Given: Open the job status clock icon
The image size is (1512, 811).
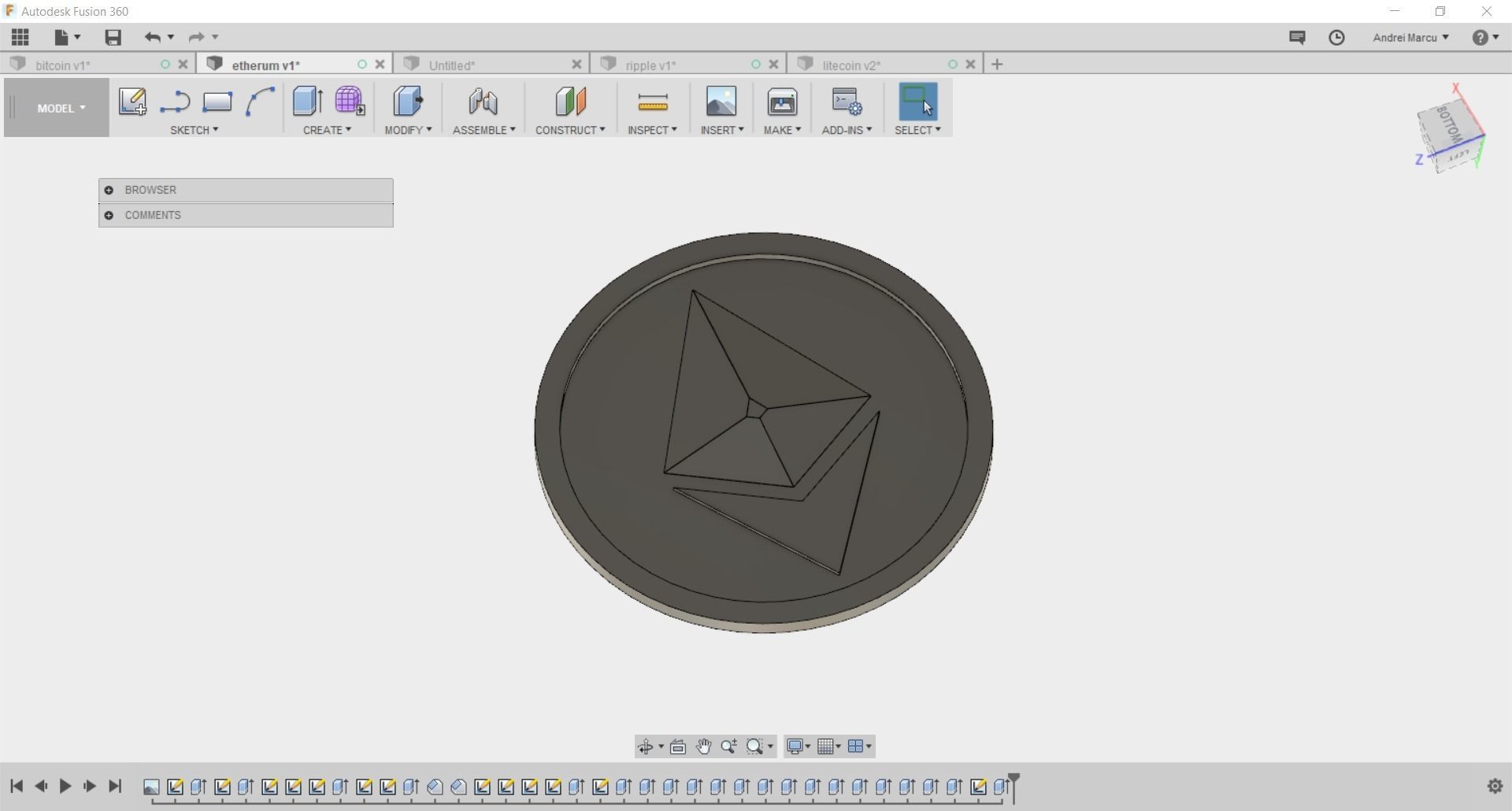Looking at the screenshot, I should (1336, 37).
